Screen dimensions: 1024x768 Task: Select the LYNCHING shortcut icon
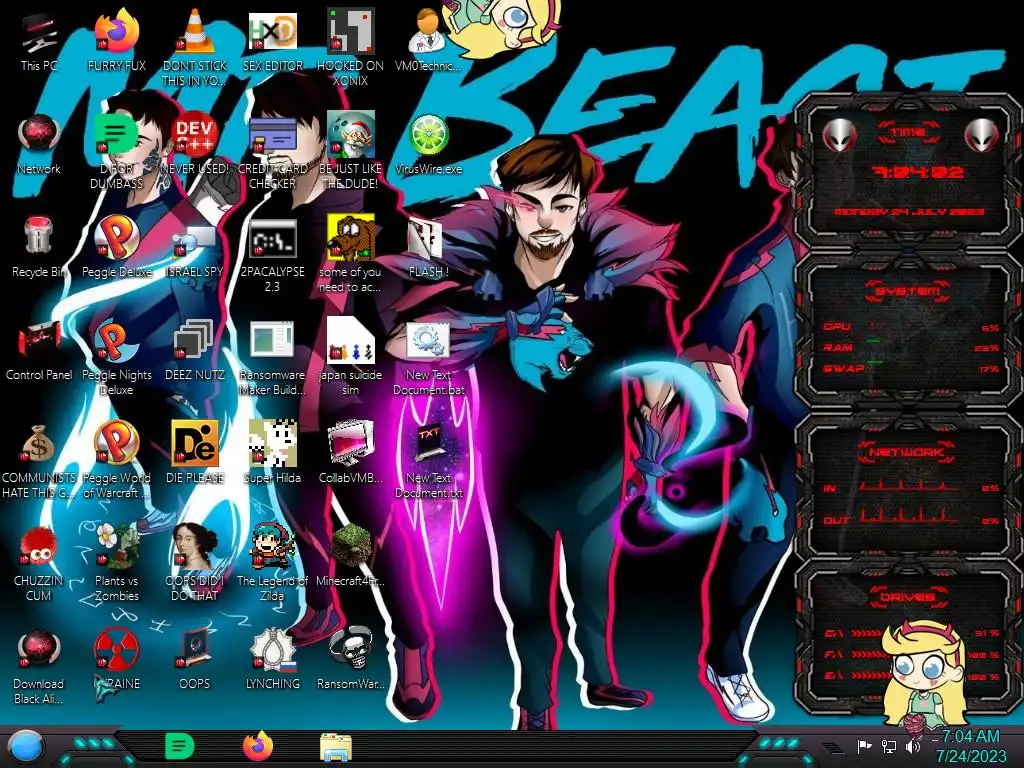point(272,660)
